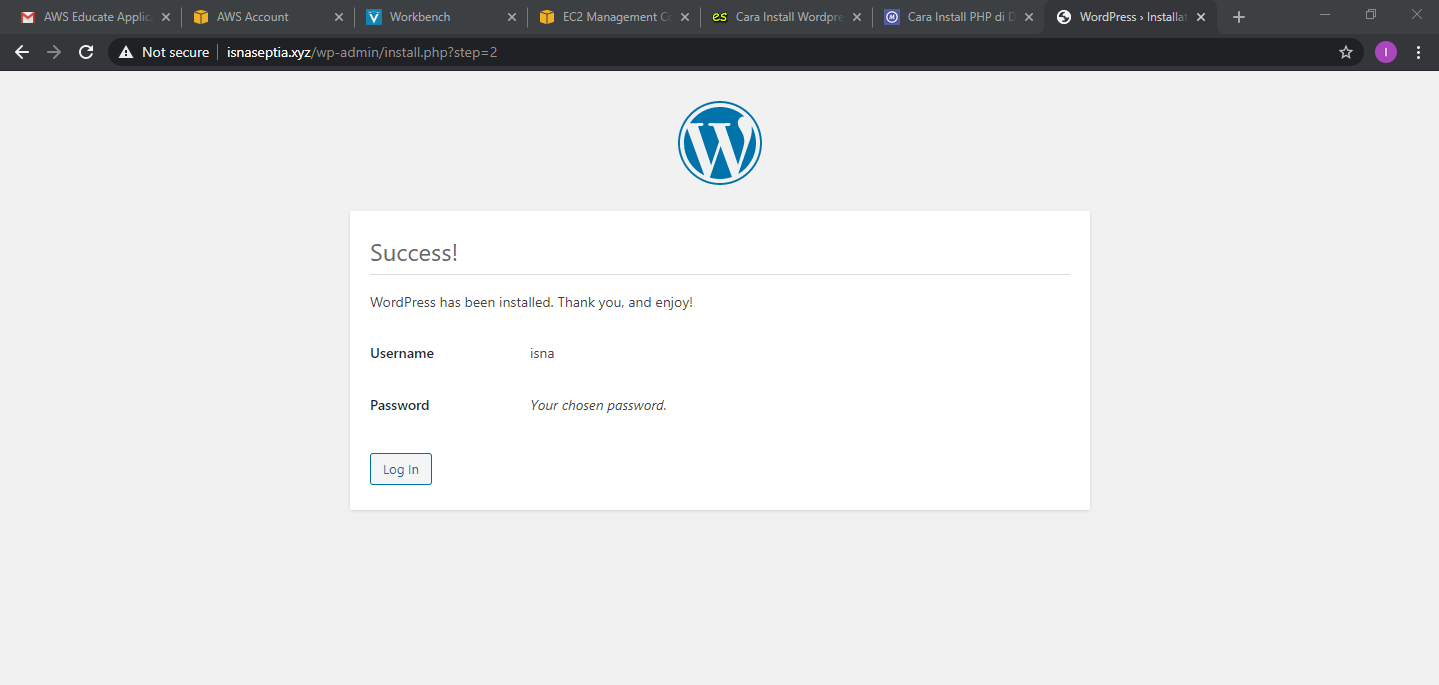Open the user profile avatar
This screenshot has width=1439, height=685.
click(1385, 52)
